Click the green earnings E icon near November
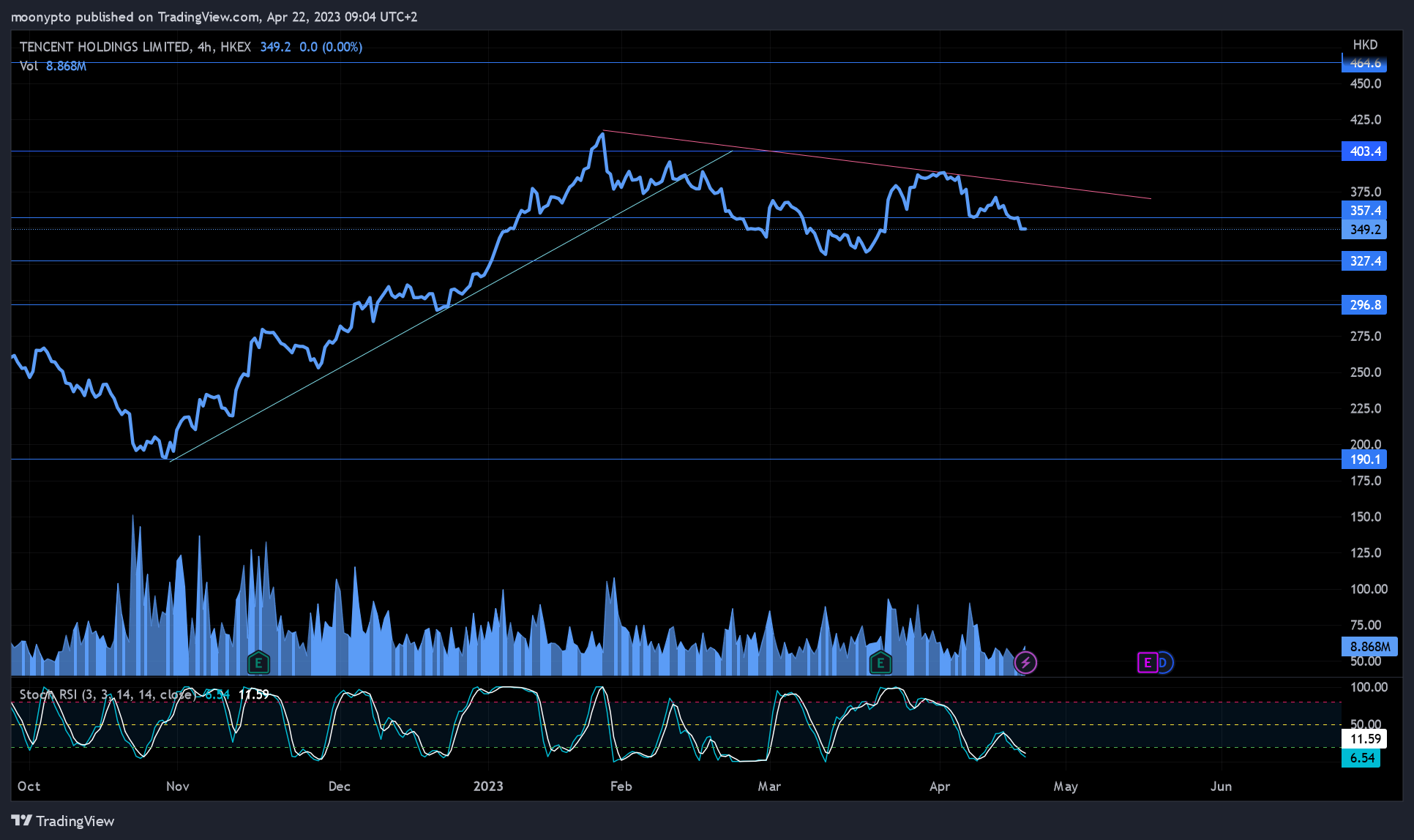The image size is (1414, 840). pyautogui.click(x=258, y=663)
